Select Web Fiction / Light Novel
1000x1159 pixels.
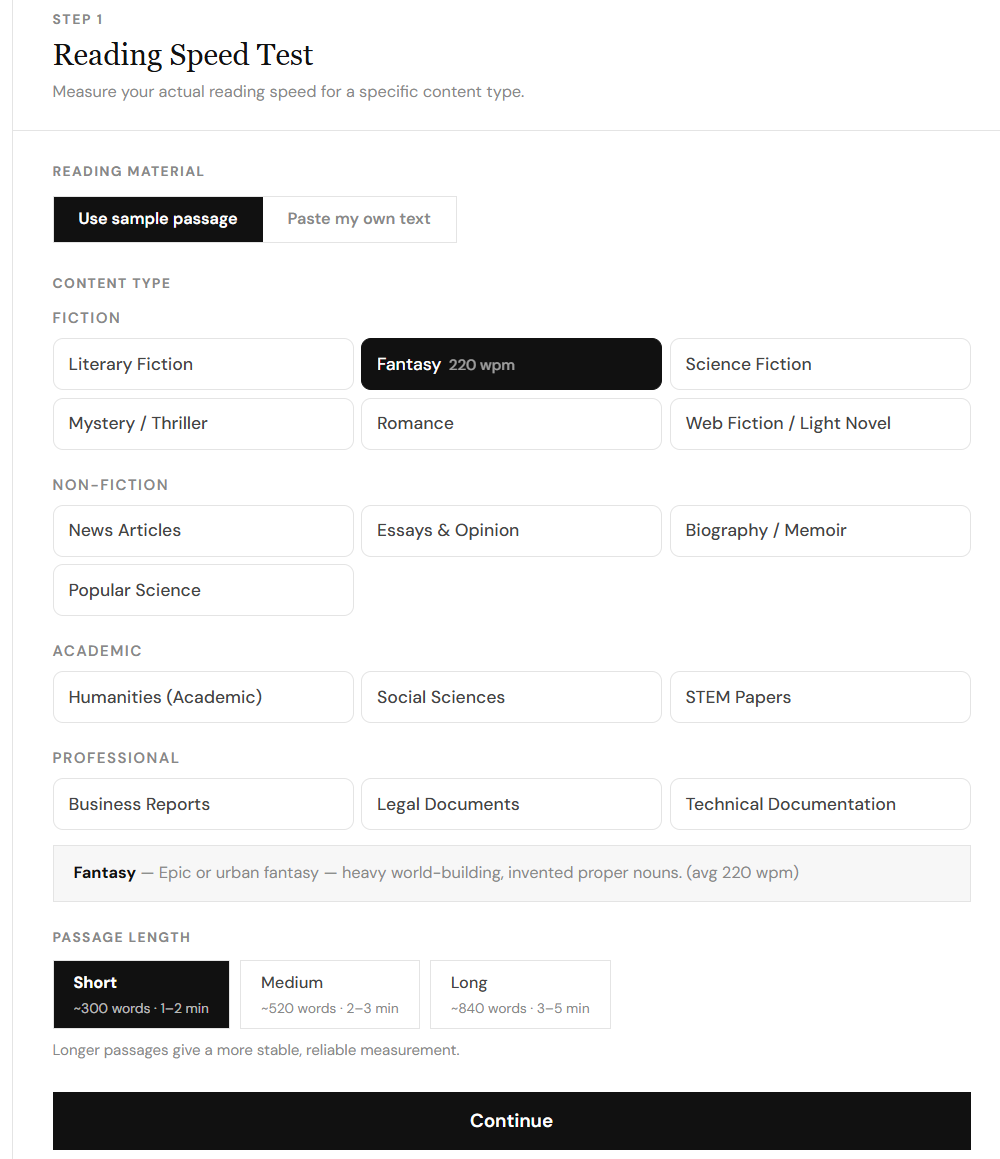coord(820,423)
